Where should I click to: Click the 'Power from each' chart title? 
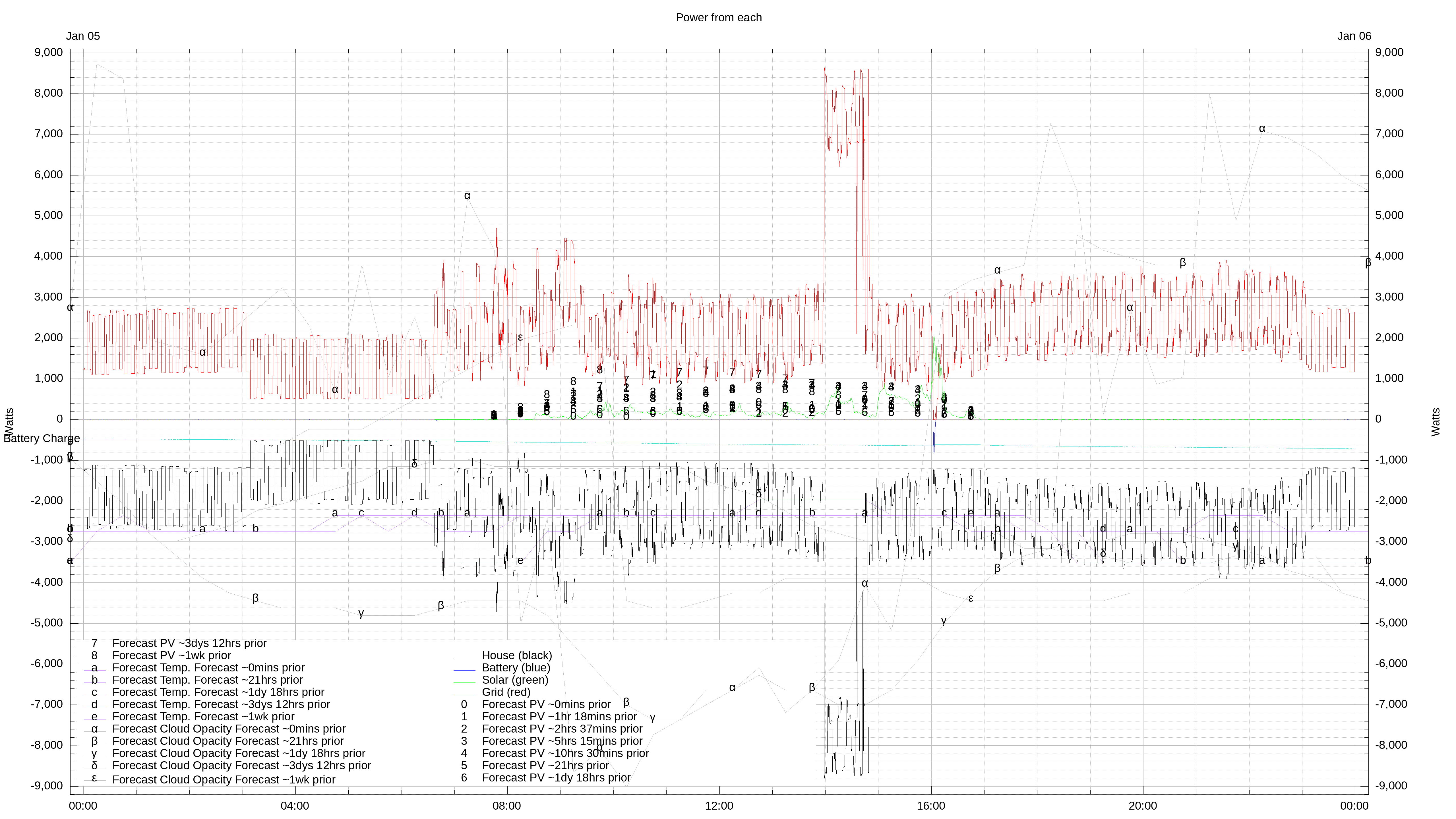coord(718,18)
